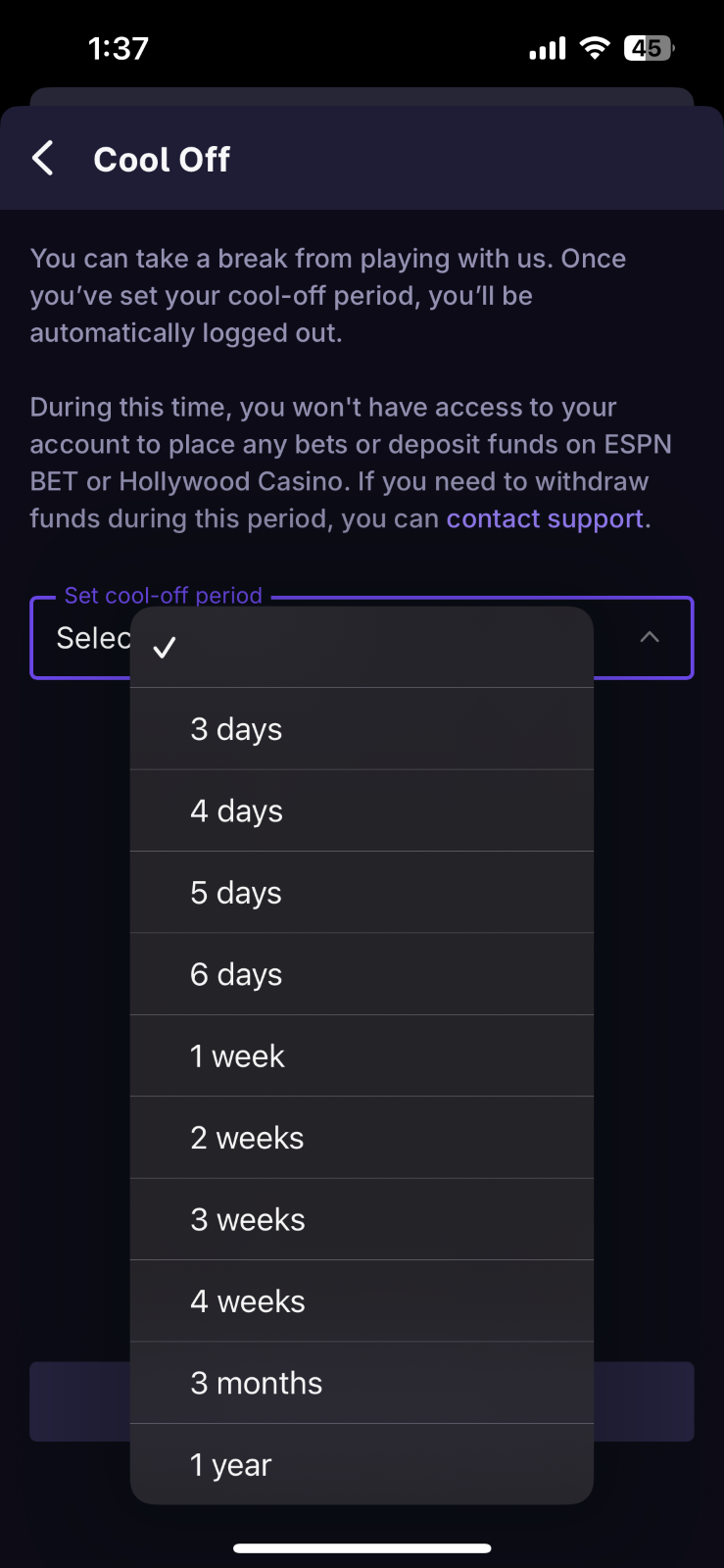Open the contact support link
This screenshot has height=1568, width=724.
(x=545, y=518)
